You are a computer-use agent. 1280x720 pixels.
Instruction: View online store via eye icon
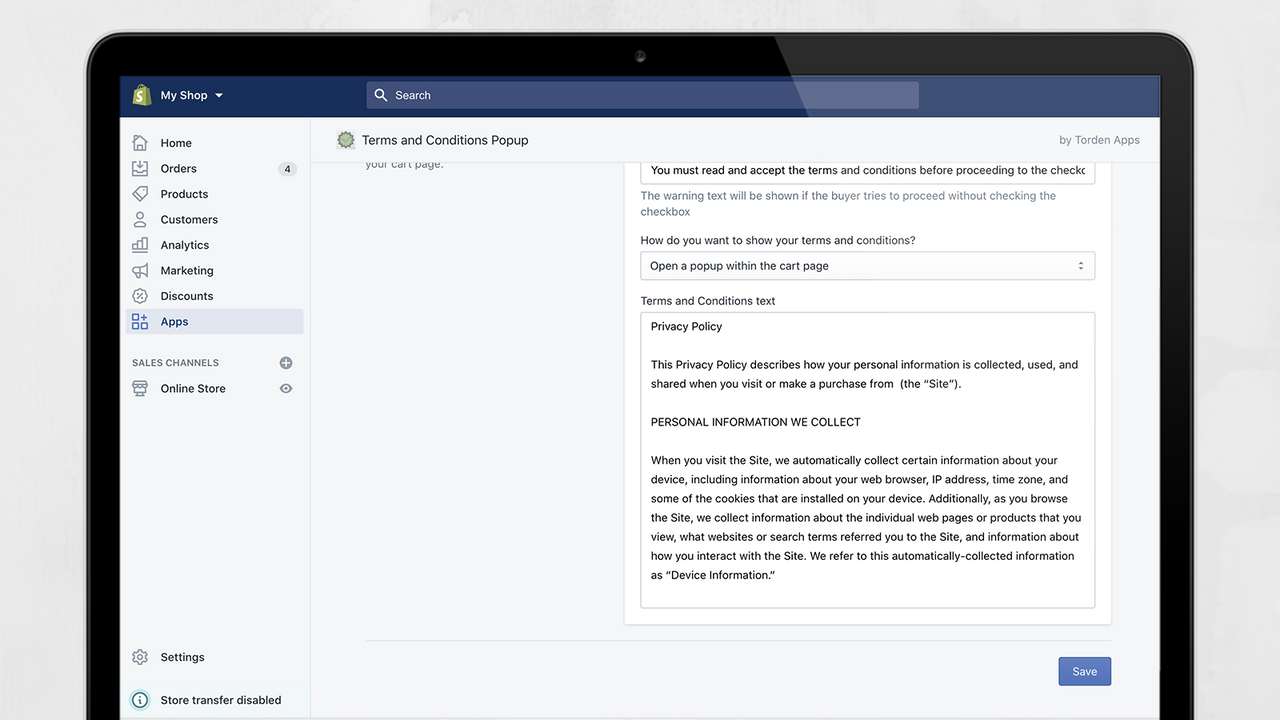point(286,388)
